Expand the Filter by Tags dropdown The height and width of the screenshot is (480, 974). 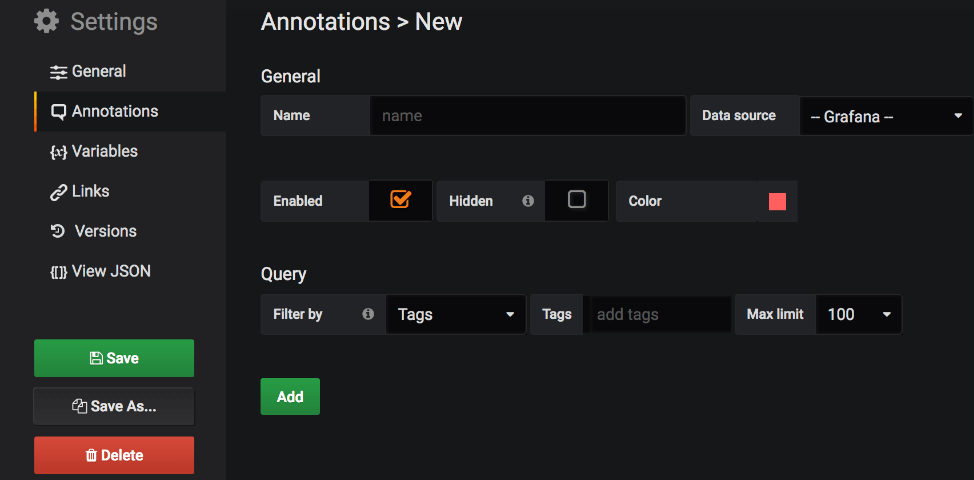tap(456, 314)
